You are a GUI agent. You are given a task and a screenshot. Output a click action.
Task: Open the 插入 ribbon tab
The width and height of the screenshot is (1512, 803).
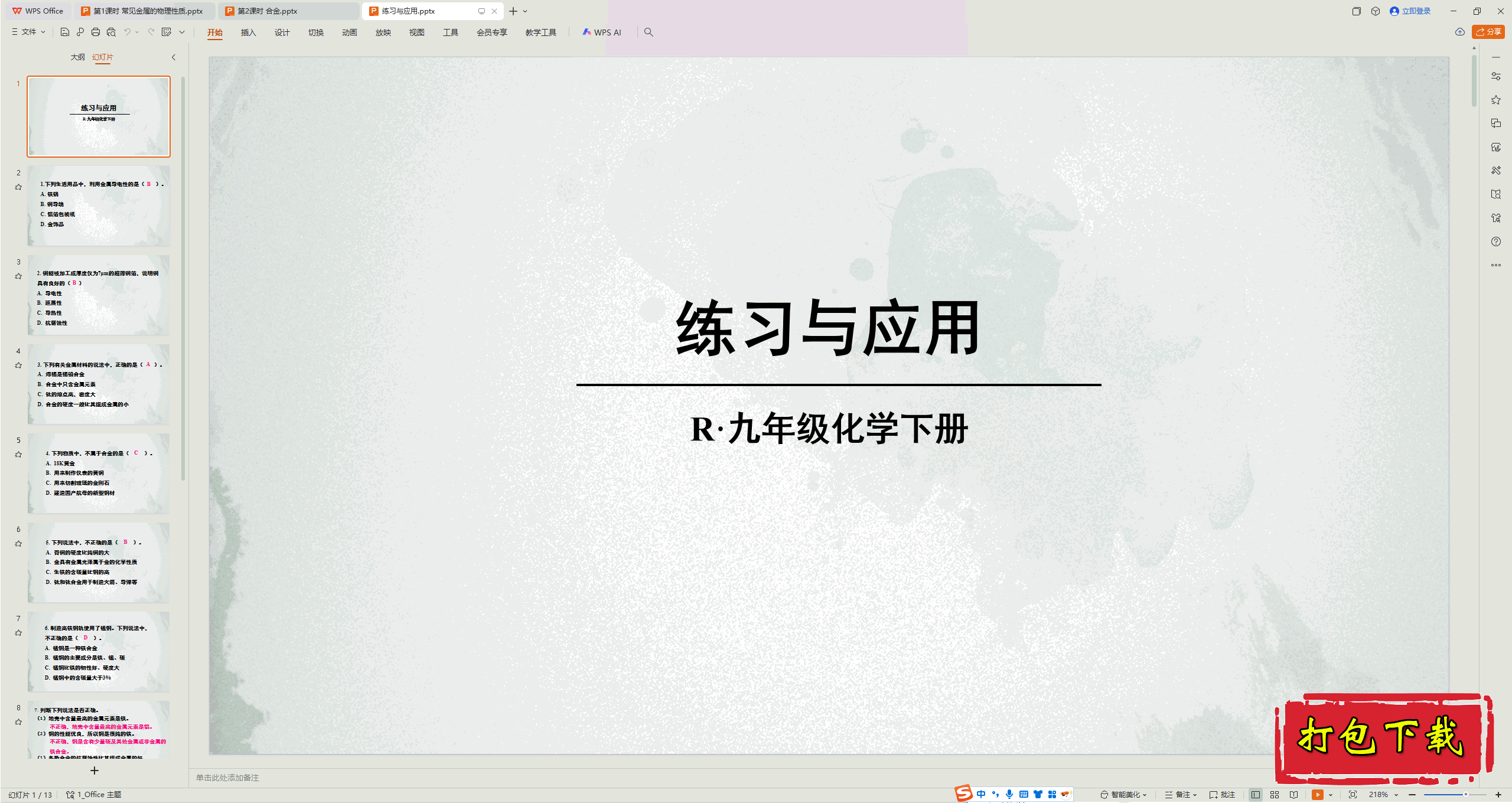point(249,32)
